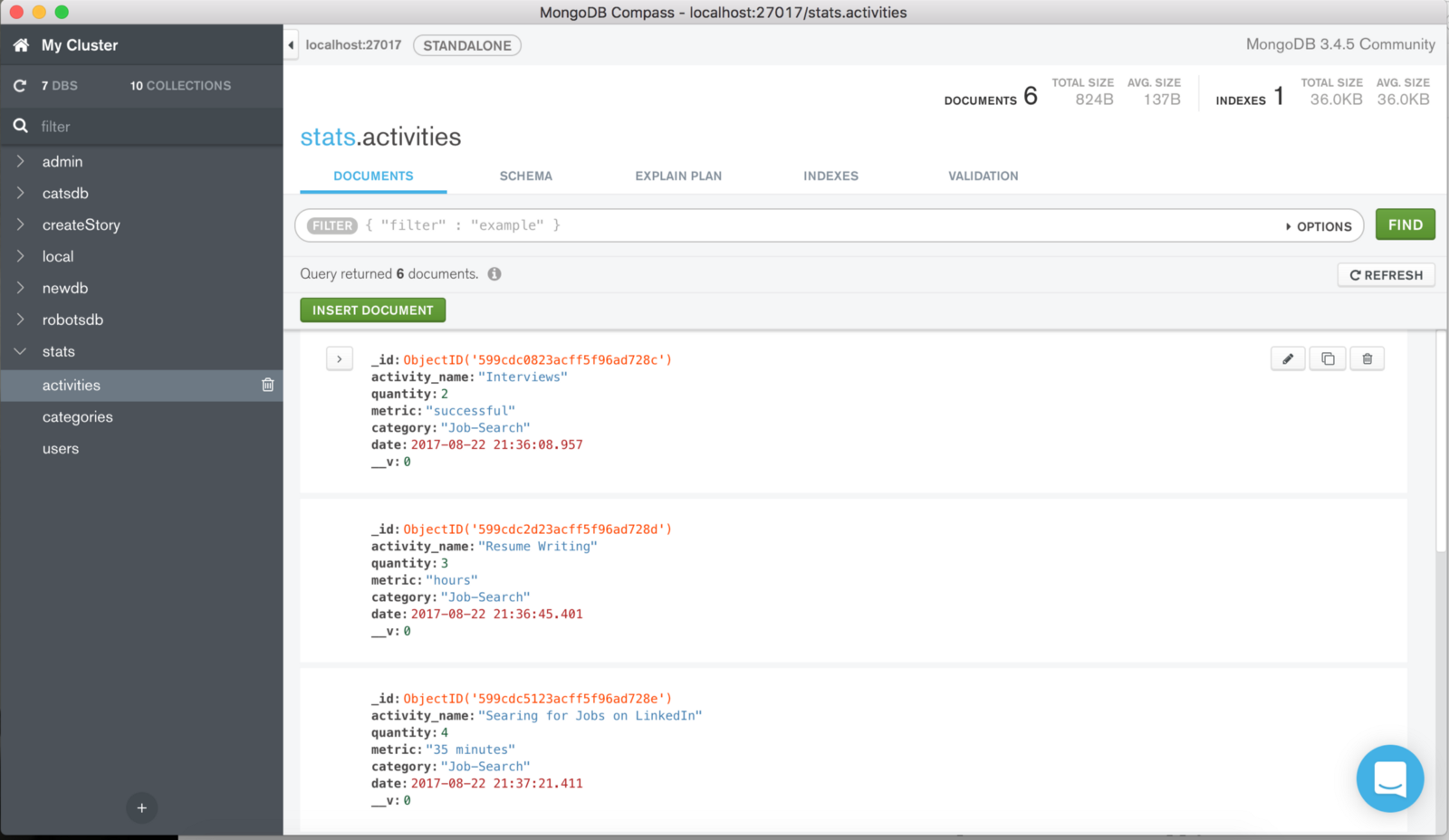The width and height of the screenshot is (1449, 840).
Task: Expand query OPTIONS
Action: pos(1318,226)
